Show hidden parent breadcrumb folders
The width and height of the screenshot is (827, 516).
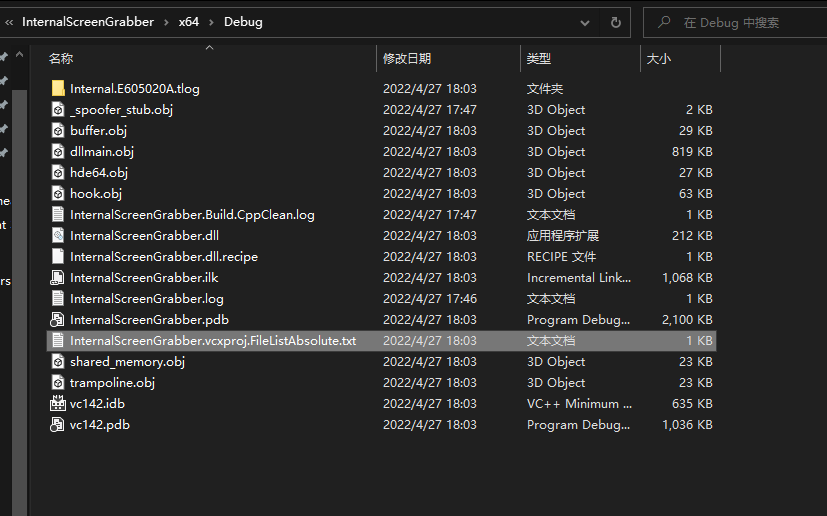click(9, 22)
